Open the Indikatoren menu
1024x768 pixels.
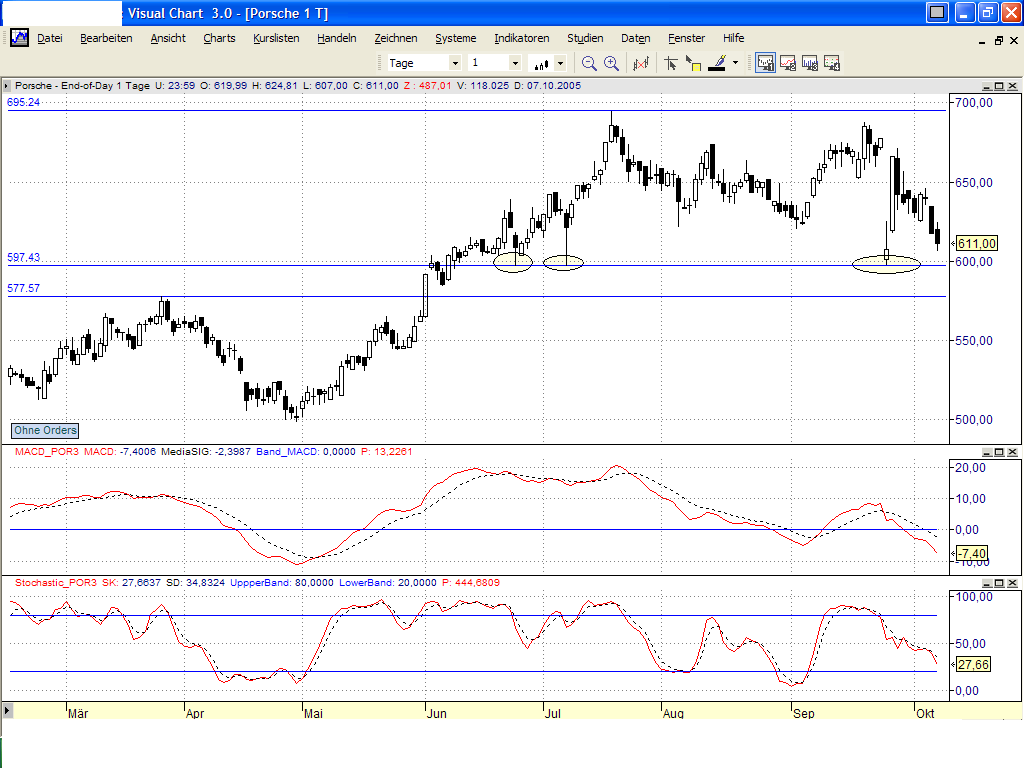pyautogui.click(x=521, y=38)
